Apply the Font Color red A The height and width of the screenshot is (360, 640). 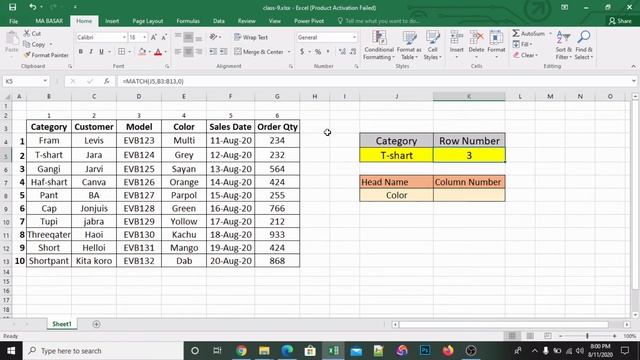tap(158, 52)
